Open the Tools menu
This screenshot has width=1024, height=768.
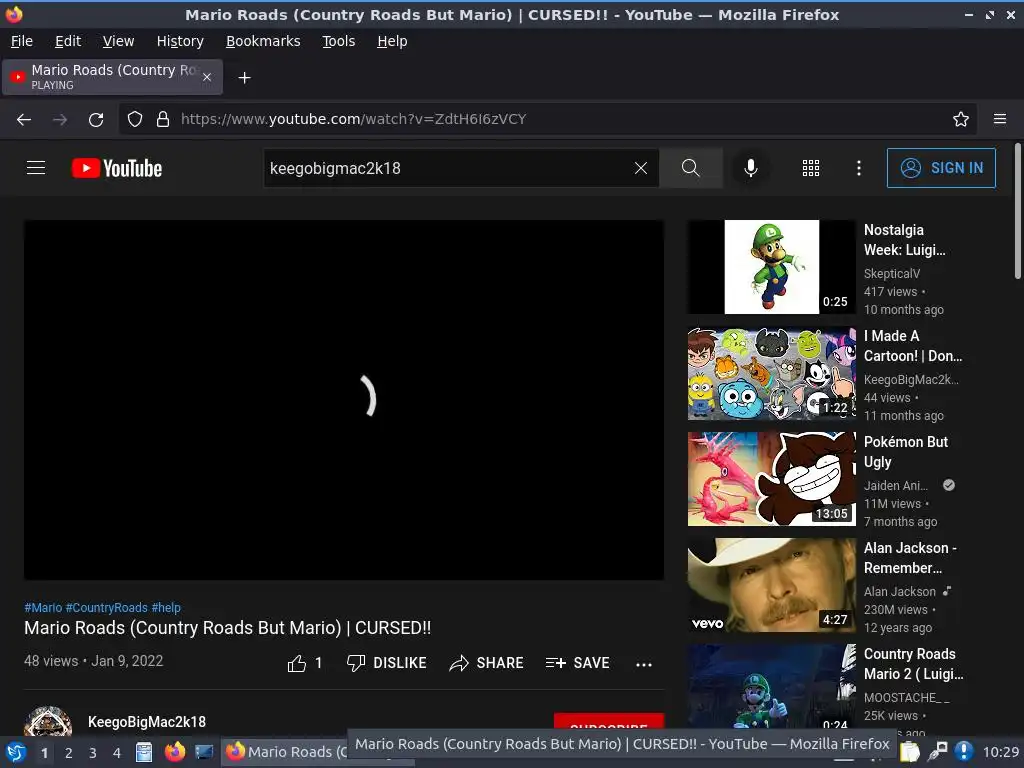338,41
